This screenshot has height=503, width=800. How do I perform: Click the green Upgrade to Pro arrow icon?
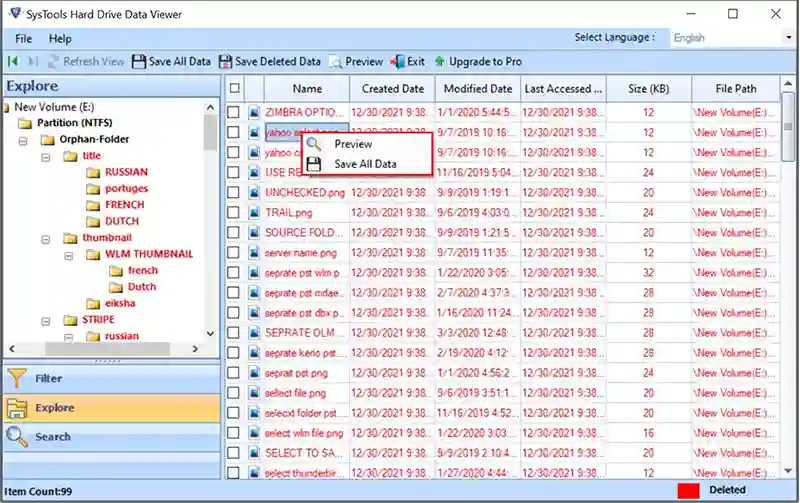coord(439,62)
